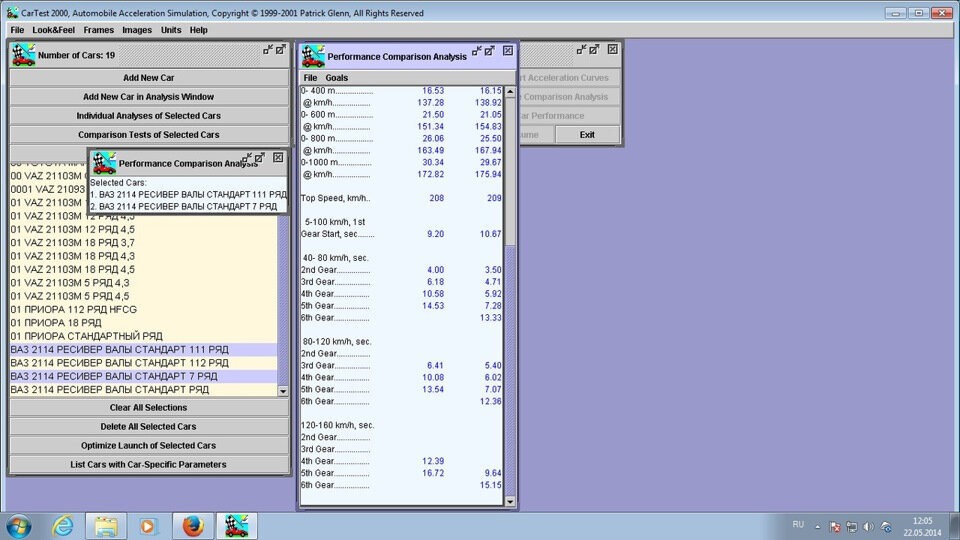Screen dimensions: 960x540
Task: Click car icon of large Performance Comparison Analysis window
Action: click(x=313, y=56)
